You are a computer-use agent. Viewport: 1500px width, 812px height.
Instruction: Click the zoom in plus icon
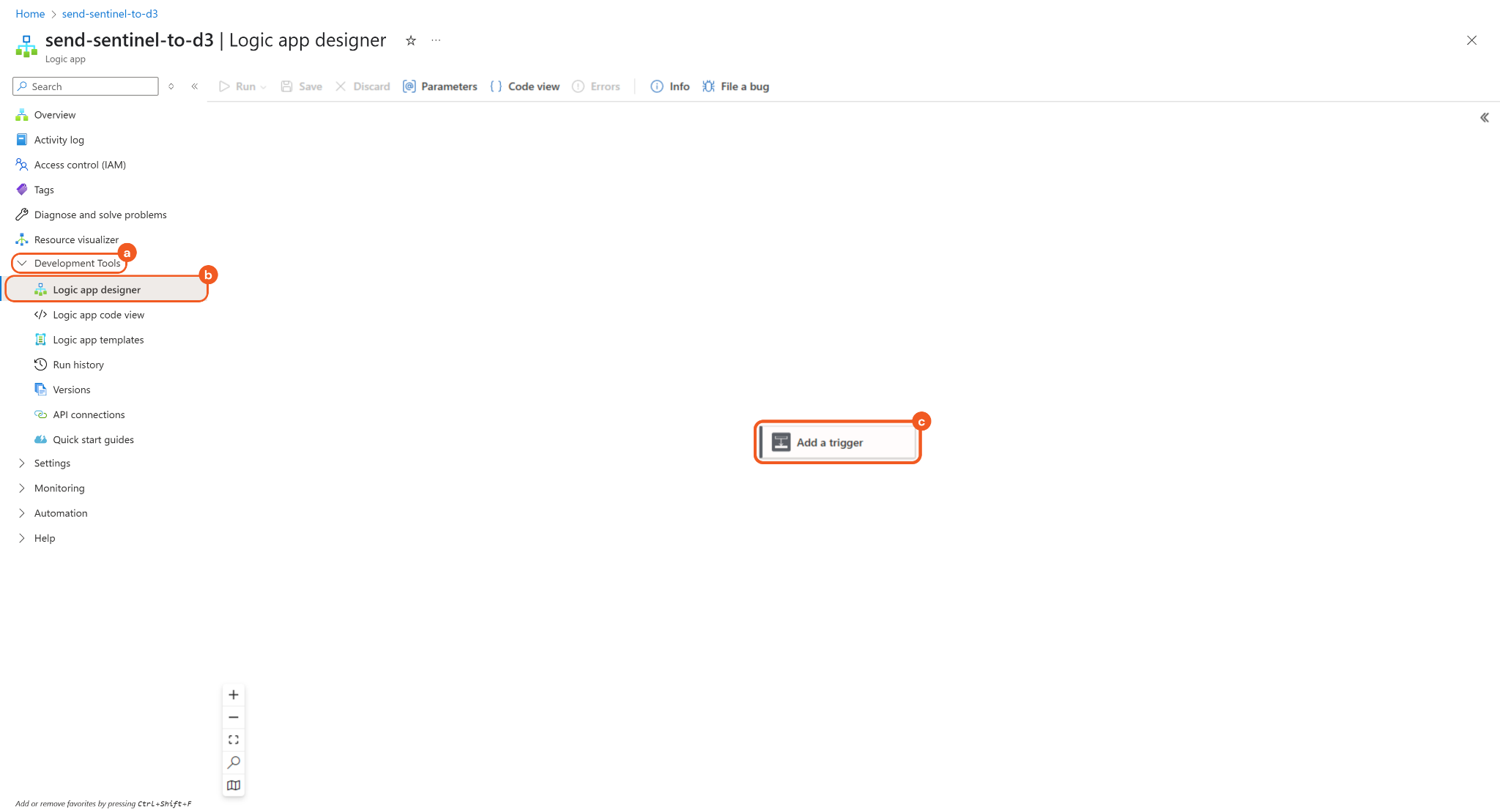click(x=234, y=695)
